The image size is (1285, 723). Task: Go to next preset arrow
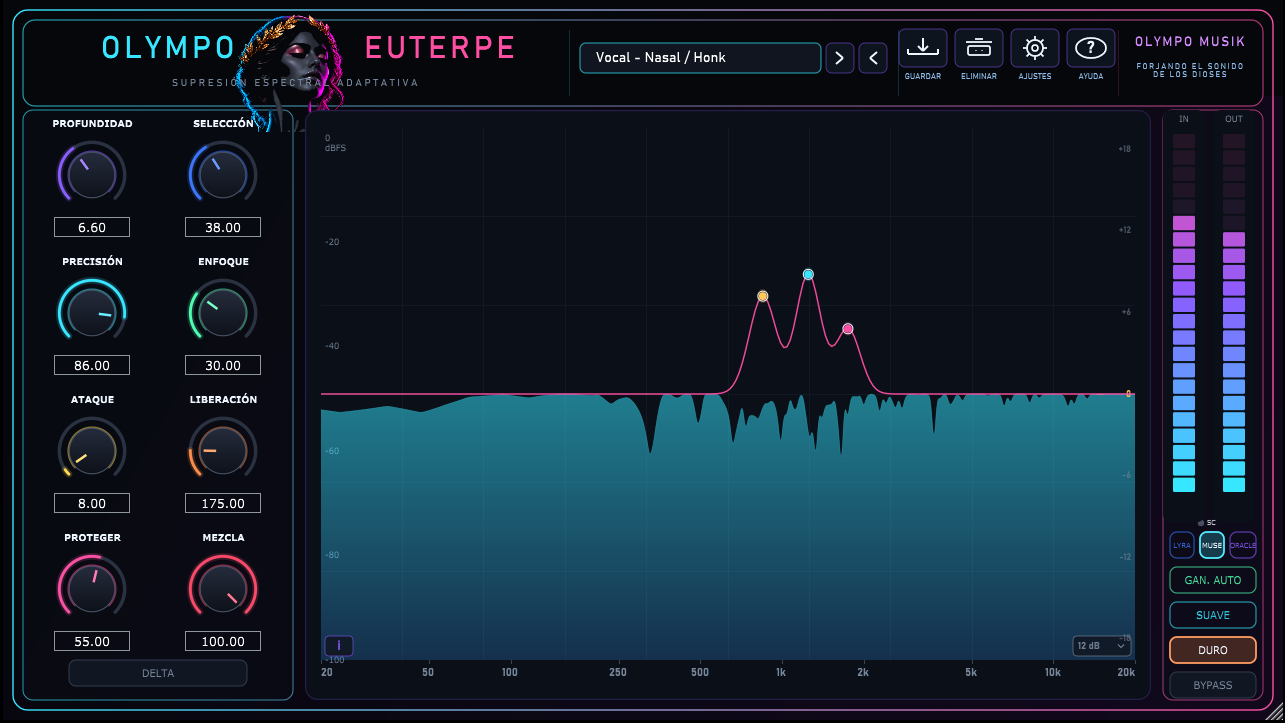(840, 58)
